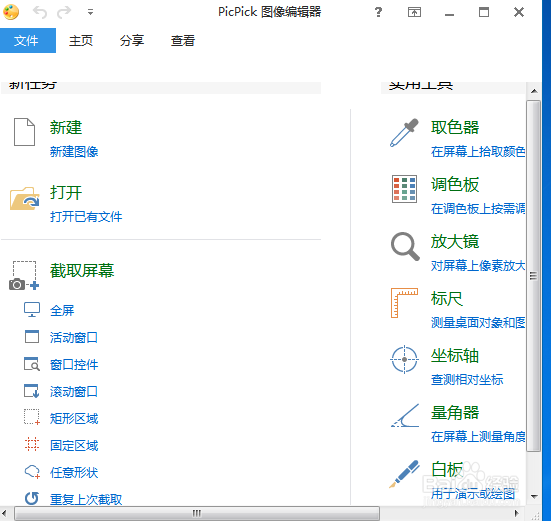Click the window icon for 活动窗口

(32, 337)
